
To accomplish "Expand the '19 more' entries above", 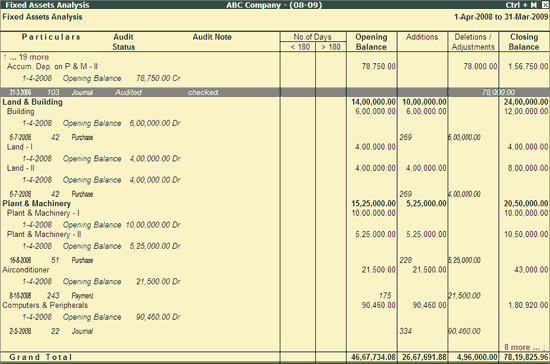I will tap(26, 57).
